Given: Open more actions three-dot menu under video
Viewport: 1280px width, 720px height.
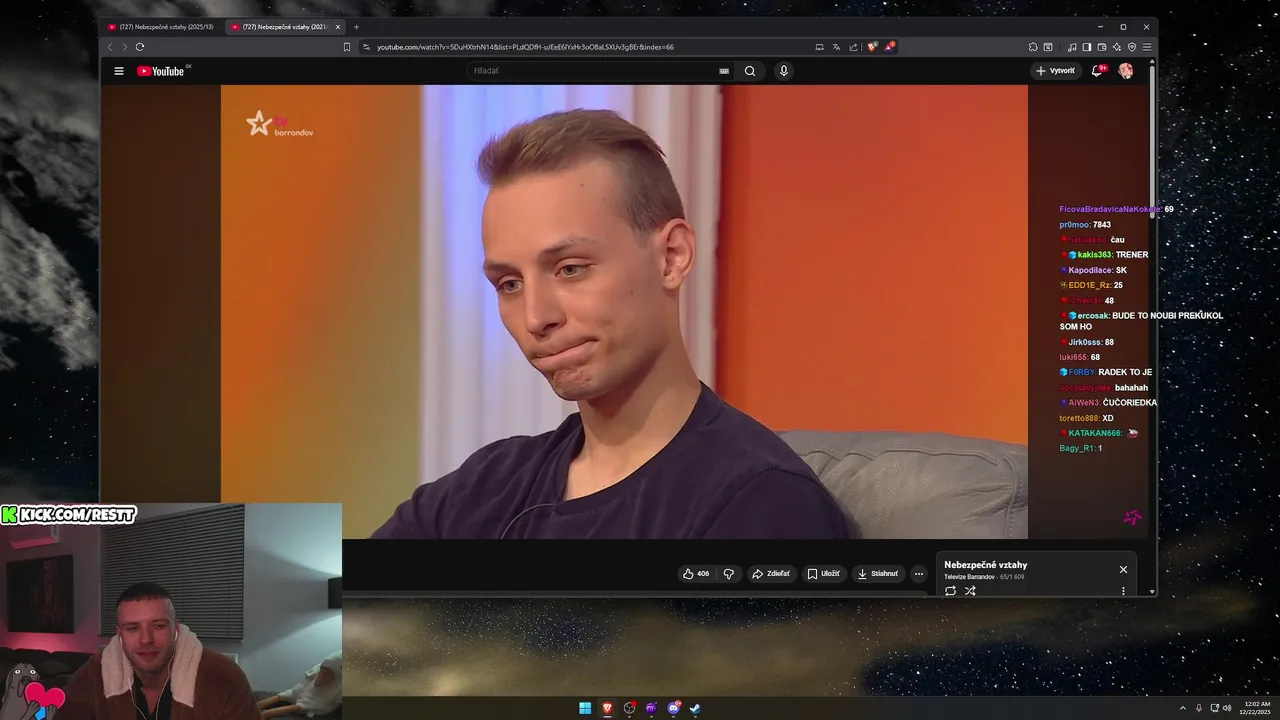Looking at the screenshot, I should point(919,574).
